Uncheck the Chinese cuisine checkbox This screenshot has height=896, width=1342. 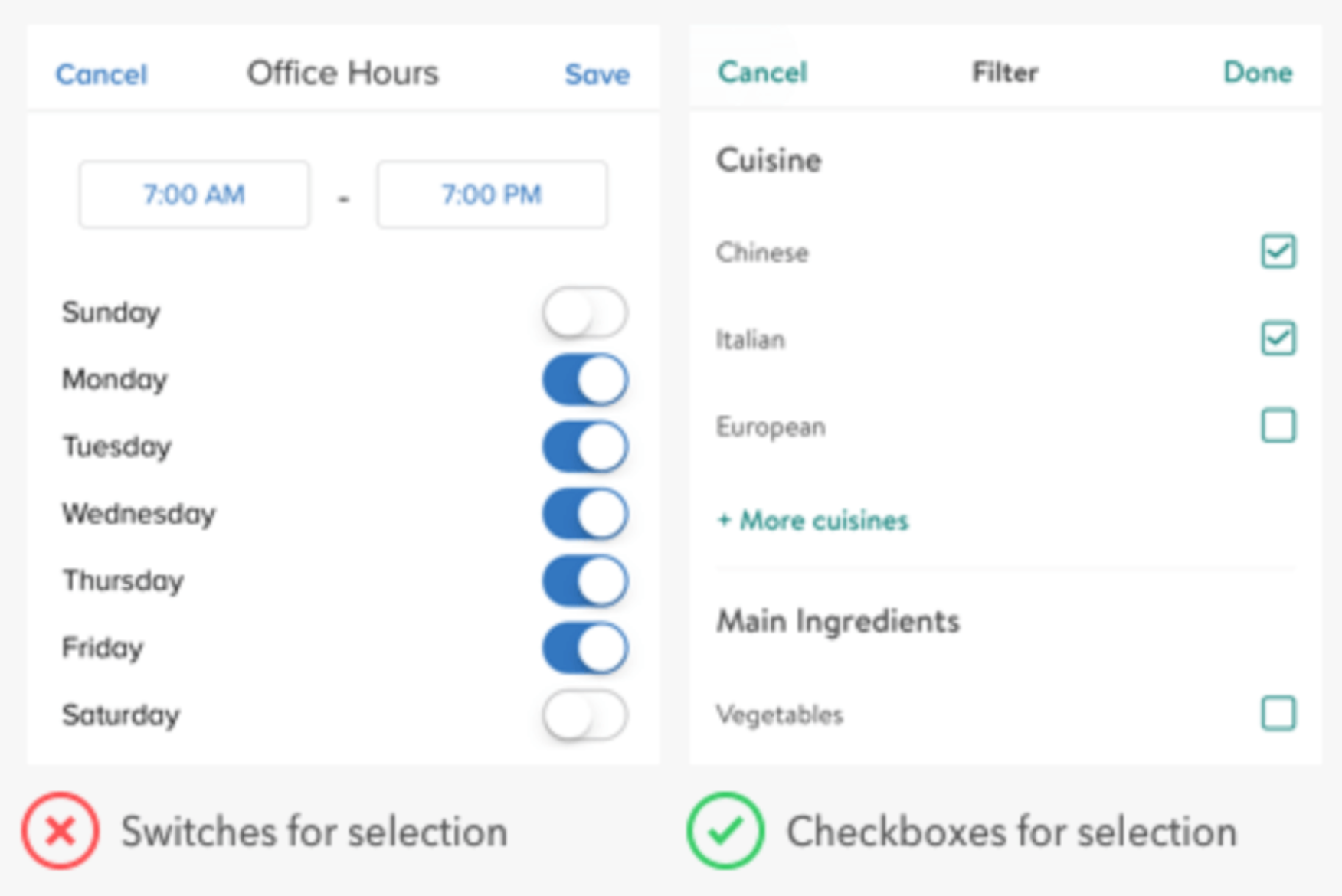pos(1278,251)
